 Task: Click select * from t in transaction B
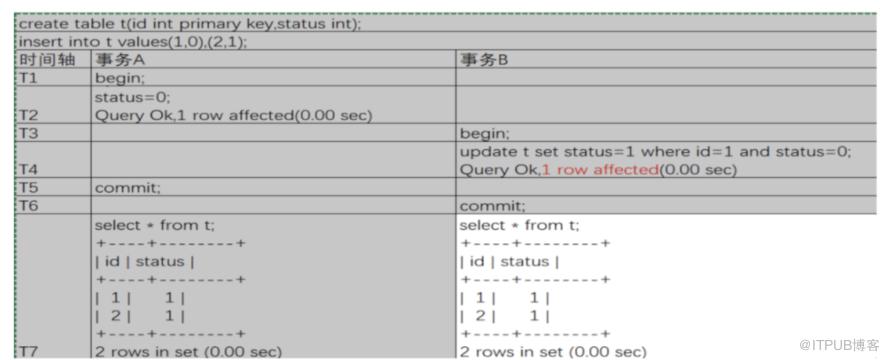click(519, 225)
